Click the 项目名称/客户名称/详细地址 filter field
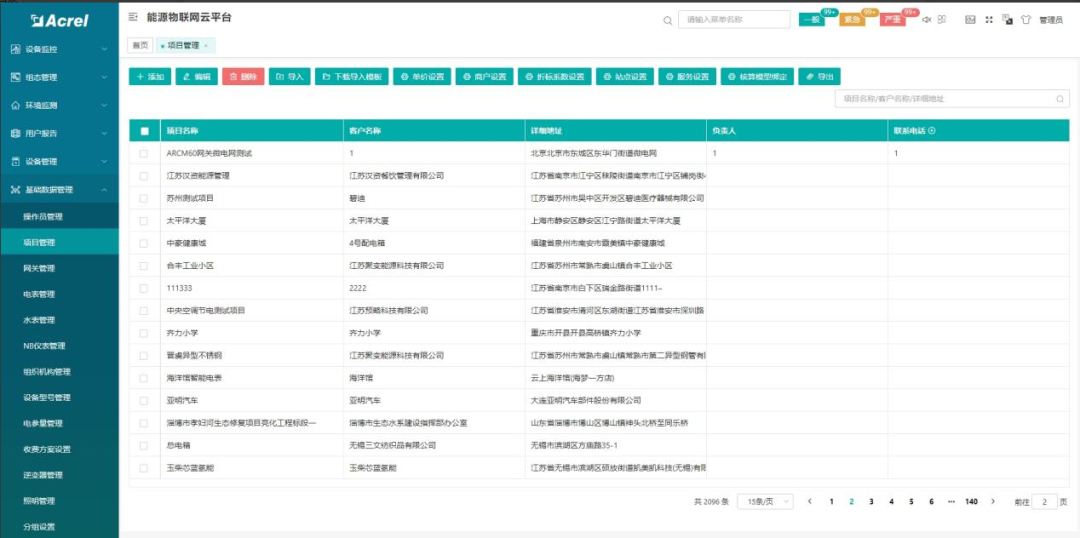The image size is (1080, 538). [952, 99]
